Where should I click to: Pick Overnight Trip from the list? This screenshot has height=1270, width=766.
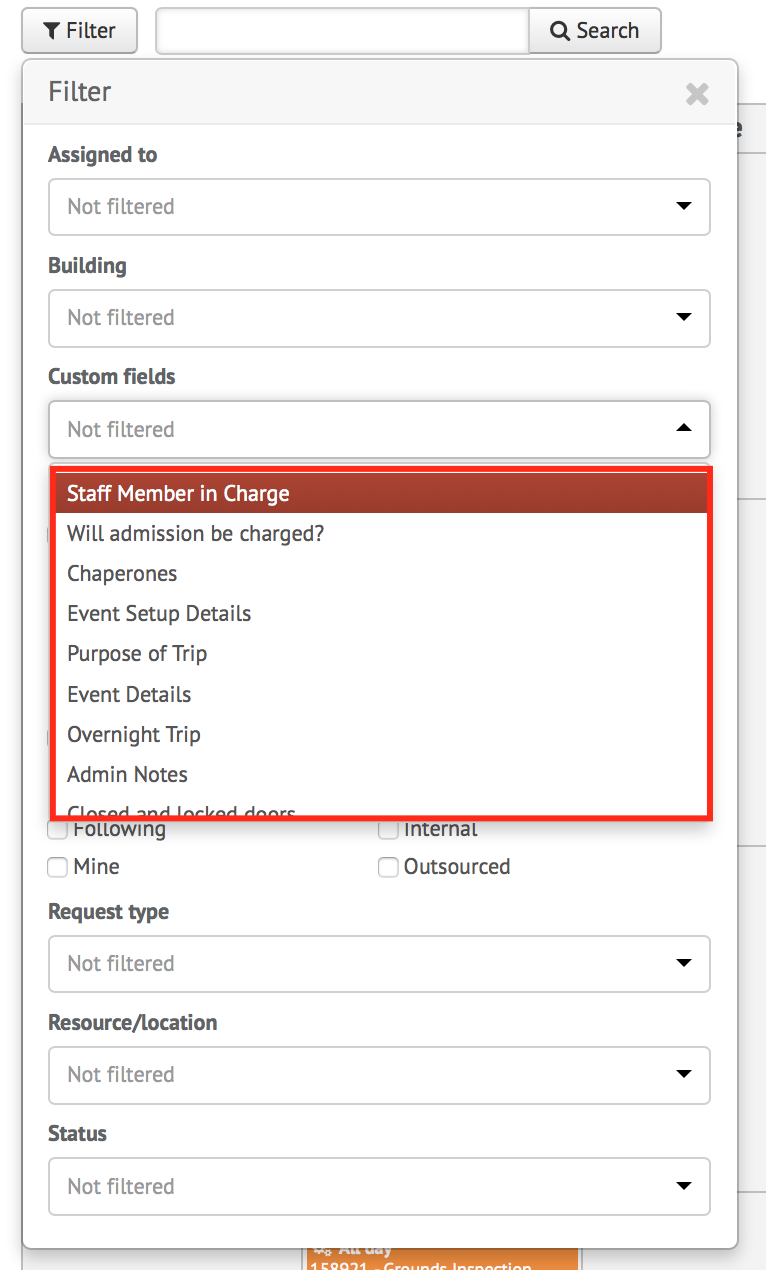382,734
